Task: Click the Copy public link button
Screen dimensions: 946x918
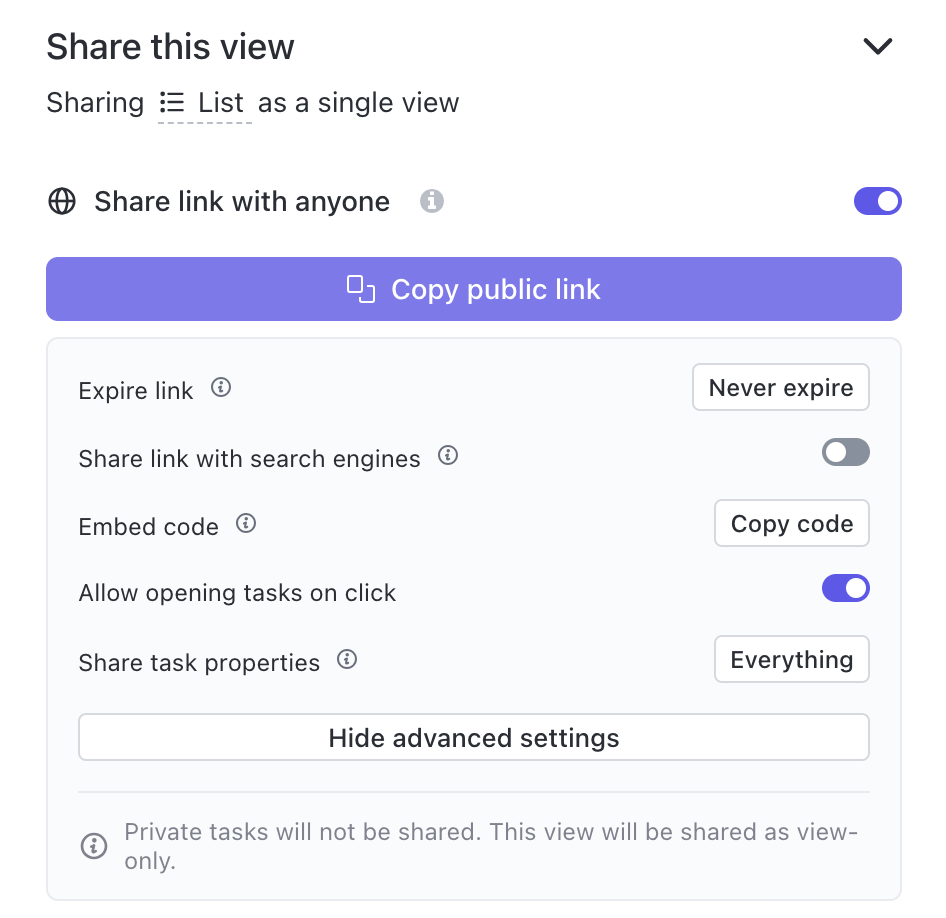Action: coord(473,289)
